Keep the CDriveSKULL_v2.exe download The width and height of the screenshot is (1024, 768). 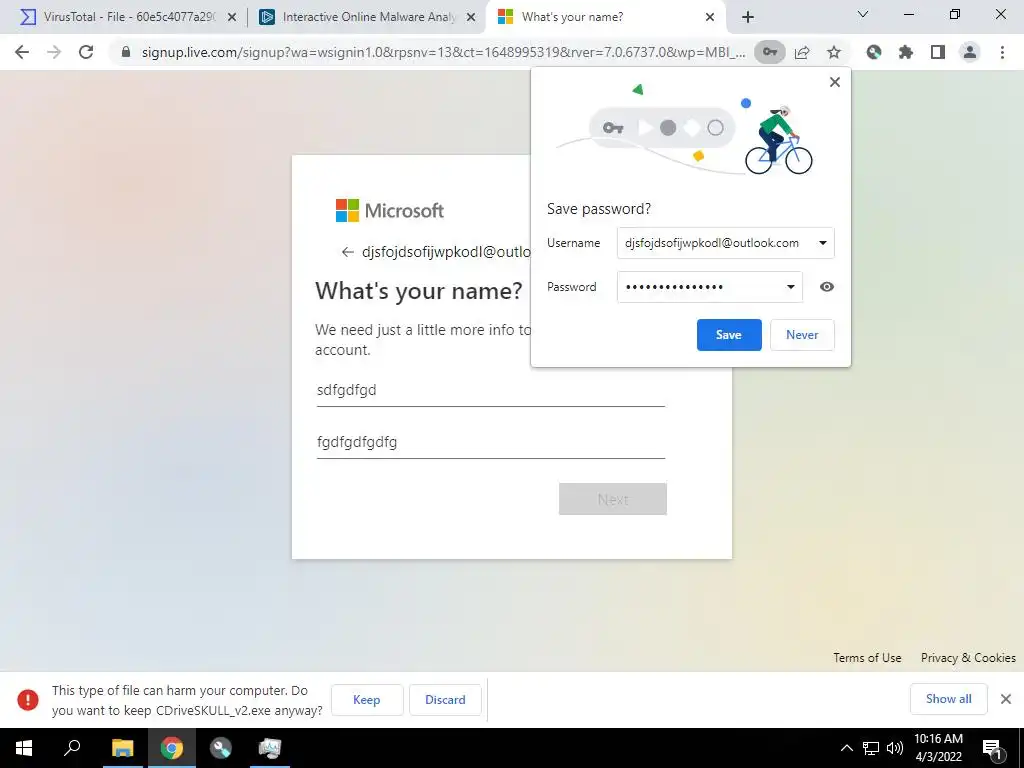click(x=366, y=699)
